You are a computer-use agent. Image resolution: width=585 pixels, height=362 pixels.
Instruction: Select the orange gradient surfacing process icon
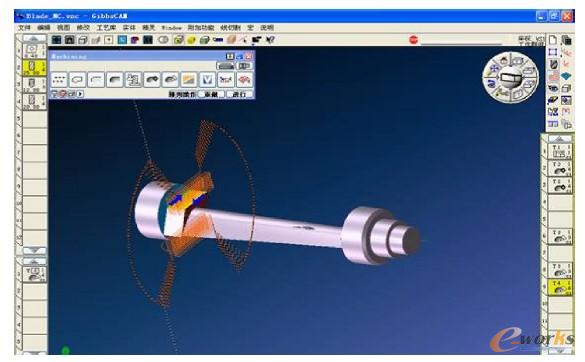tap(189, 79)
